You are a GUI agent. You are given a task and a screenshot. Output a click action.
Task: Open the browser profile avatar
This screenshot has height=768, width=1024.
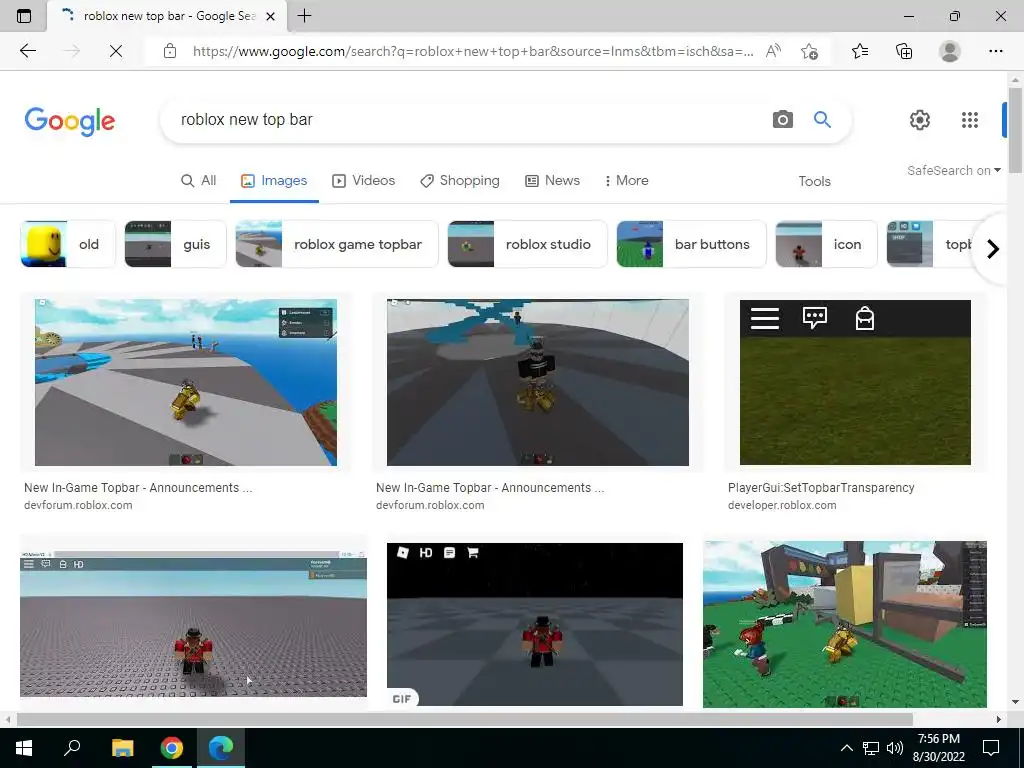[x=950, y=51]
